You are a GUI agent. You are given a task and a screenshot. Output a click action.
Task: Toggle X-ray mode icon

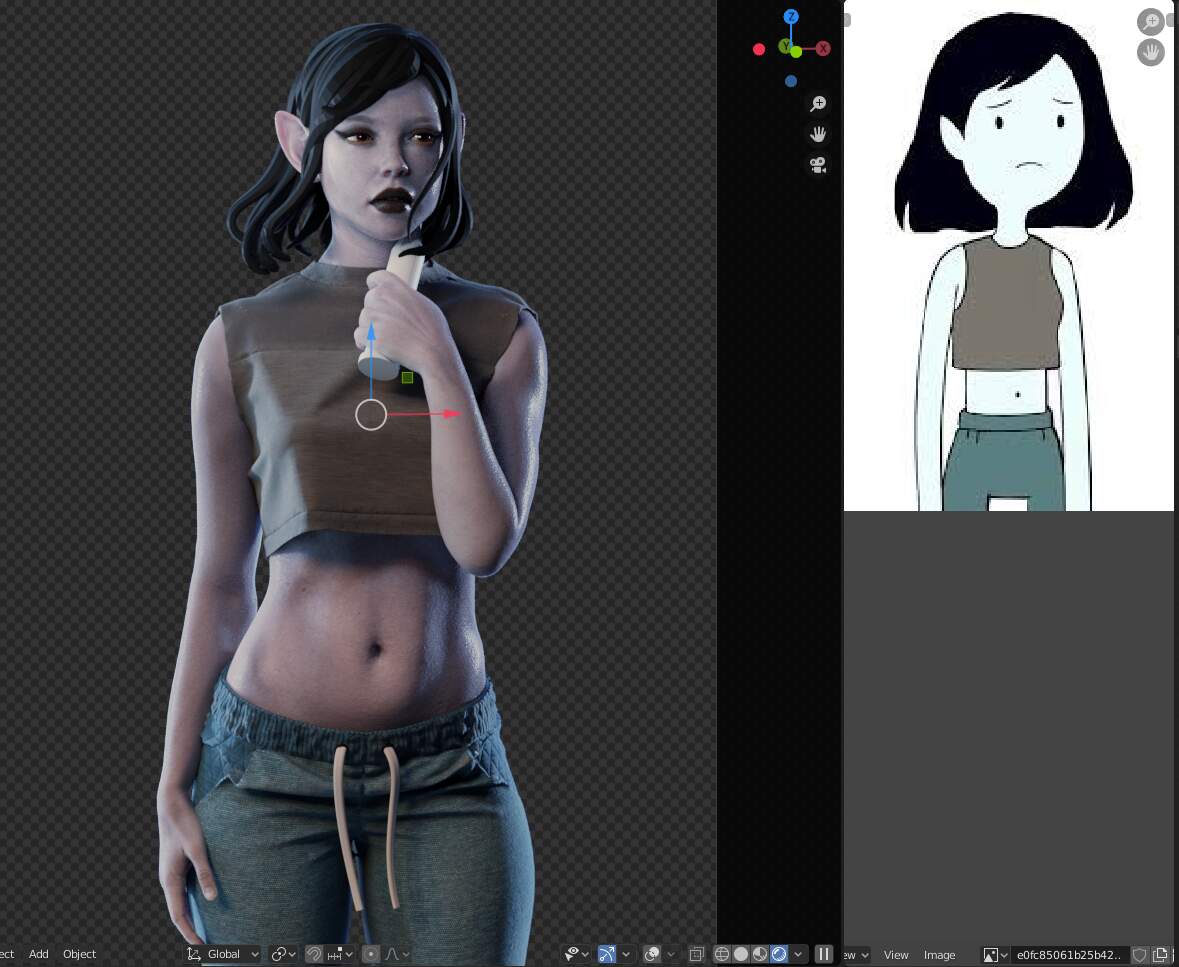point(696,954)
